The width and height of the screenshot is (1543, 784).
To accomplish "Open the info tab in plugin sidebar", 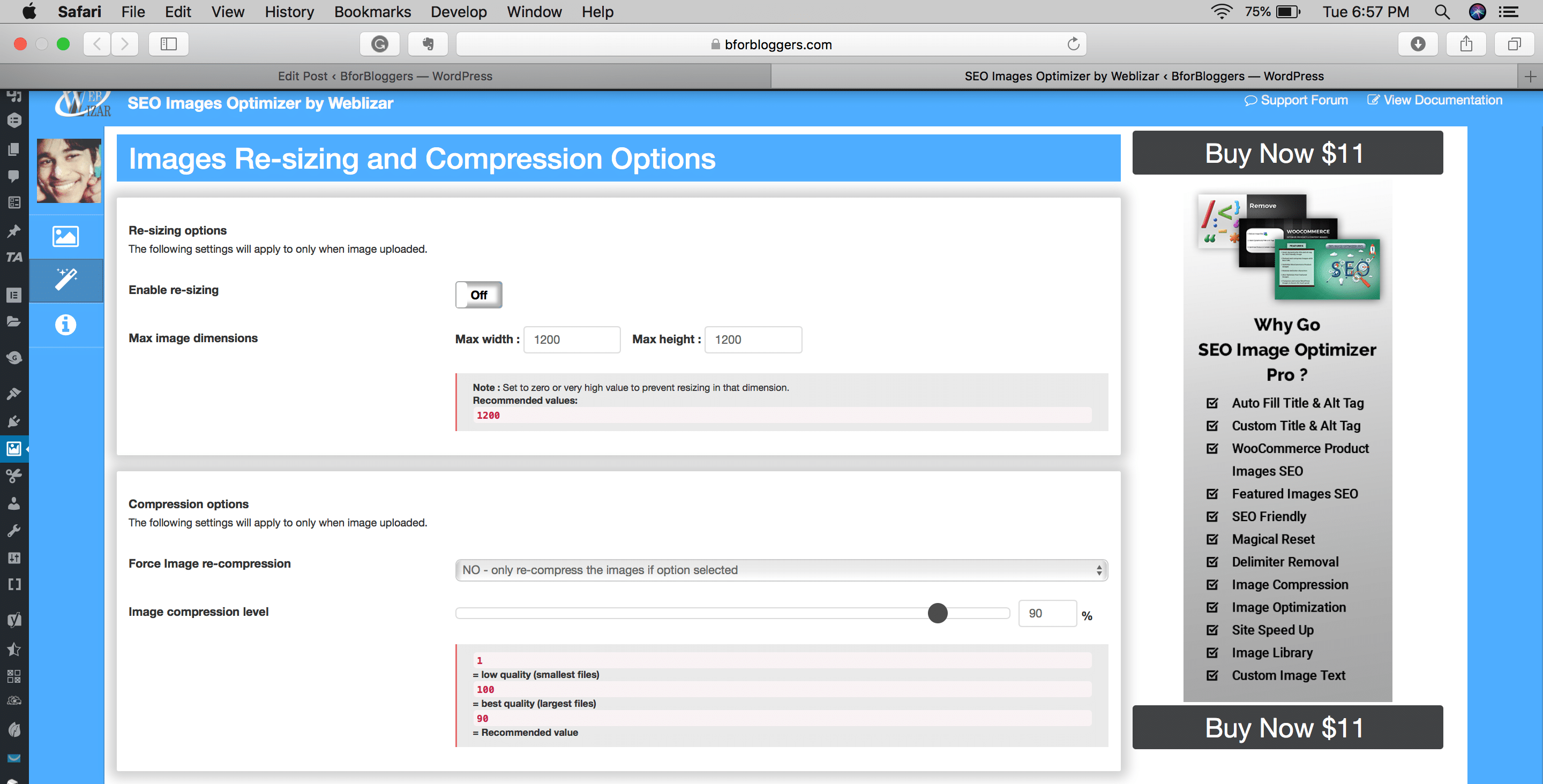I will point(65,325).
